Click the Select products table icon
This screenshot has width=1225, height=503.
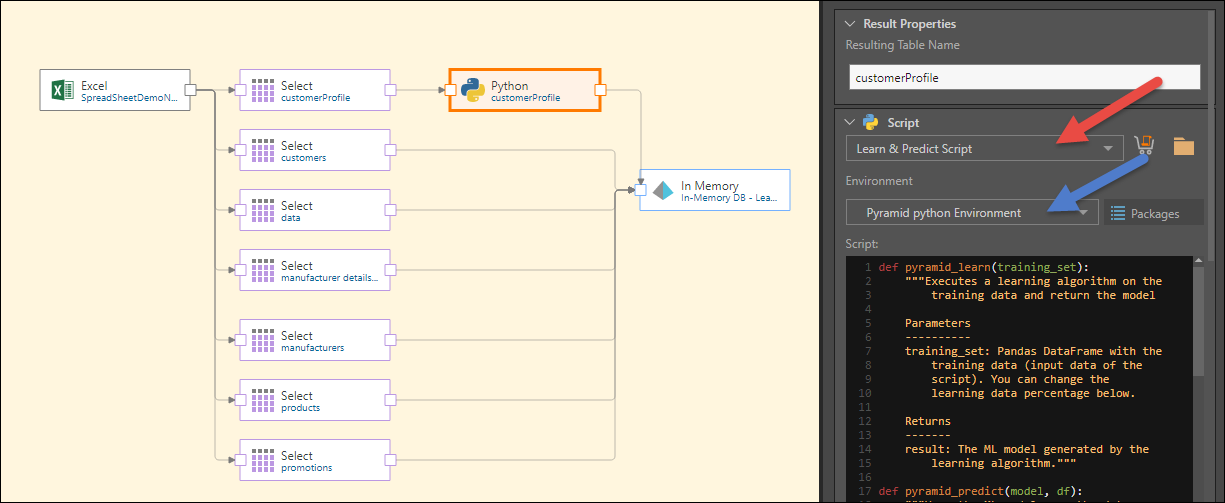pyautogui.click(x=263, y=401)
